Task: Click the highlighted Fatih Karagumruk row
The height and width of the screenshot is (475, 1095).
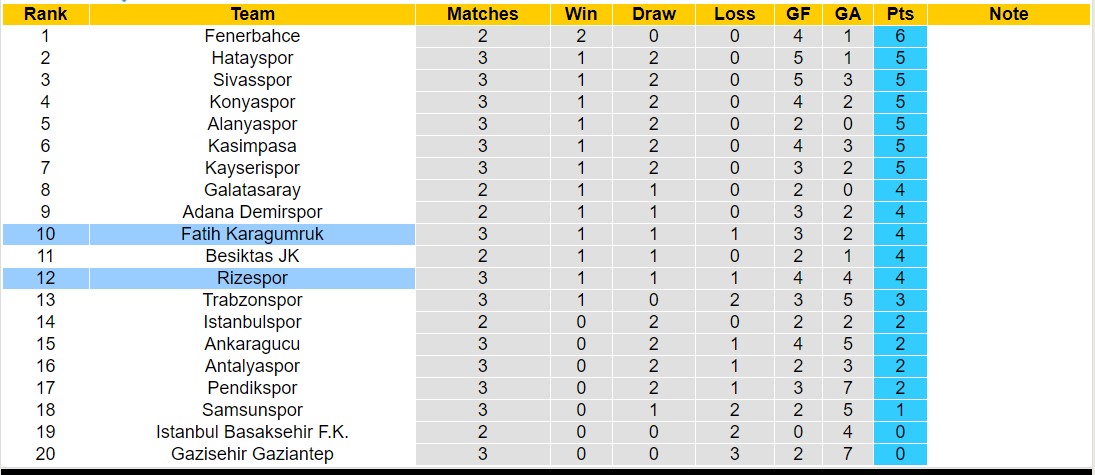Action: click(x=252, y=234)
